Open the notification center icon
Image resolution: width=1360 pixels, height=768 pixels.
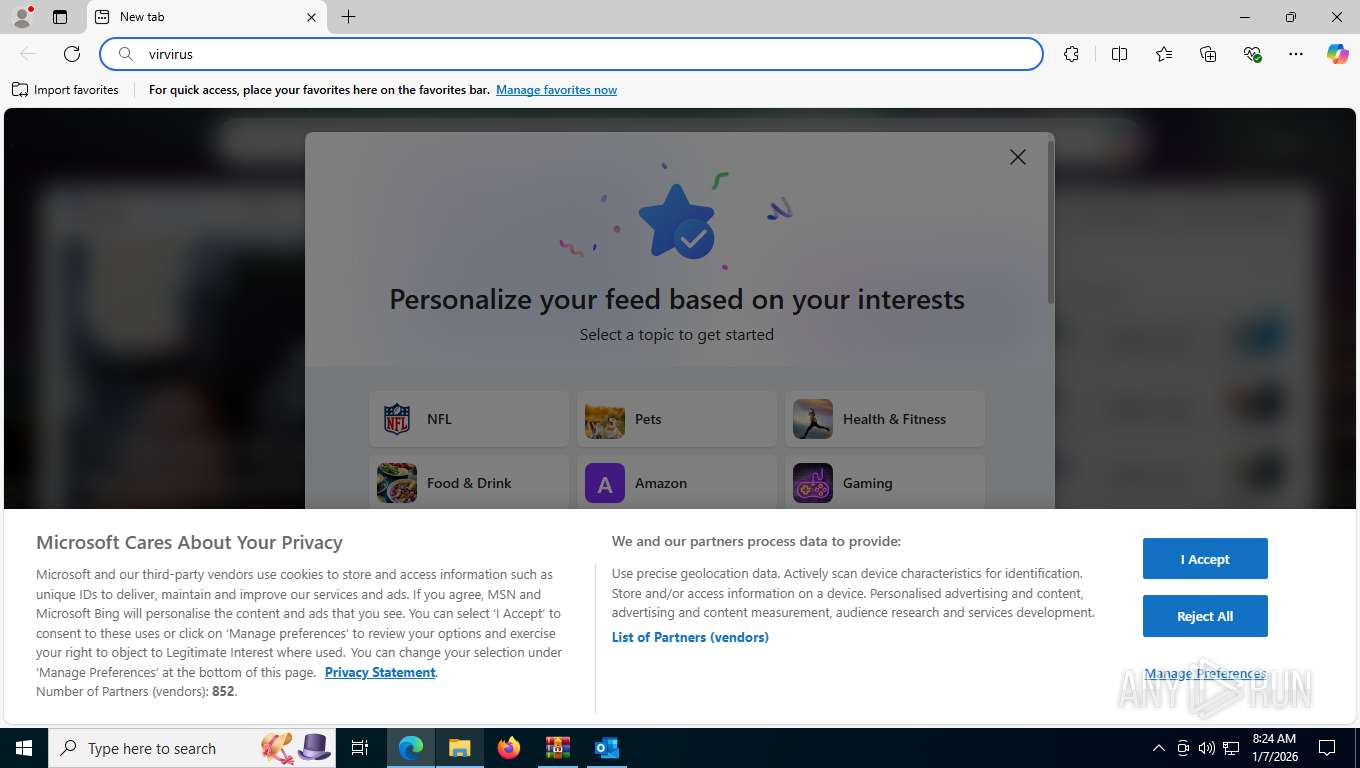pos(1327,748)
